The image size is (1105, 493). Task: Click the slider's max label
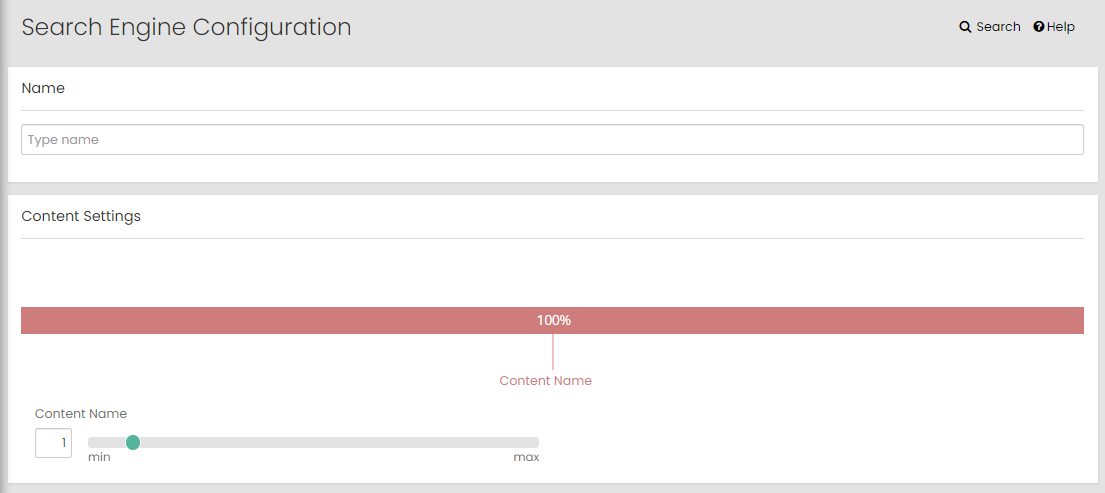coord(526,457)
